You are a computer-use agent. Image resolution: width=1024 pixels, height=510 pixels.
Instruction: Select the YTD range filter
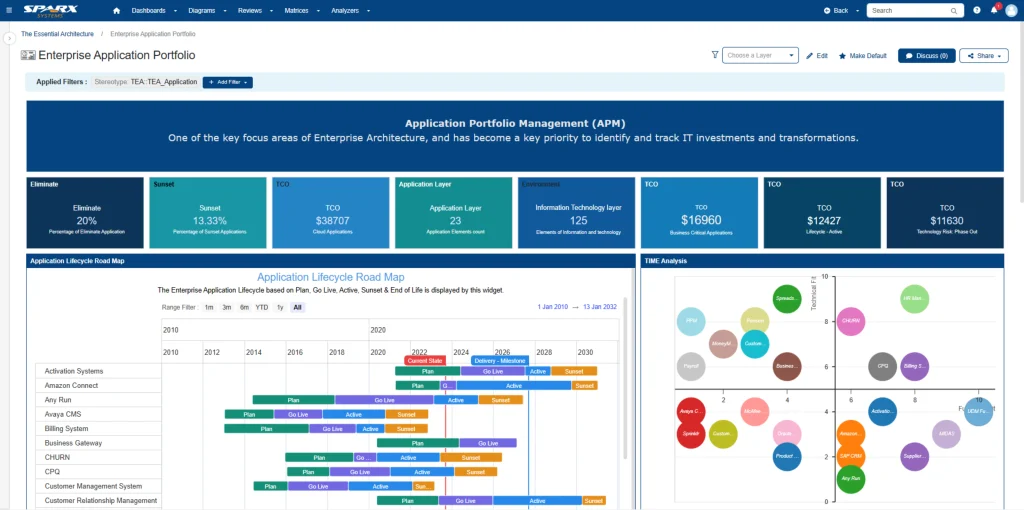262,308
